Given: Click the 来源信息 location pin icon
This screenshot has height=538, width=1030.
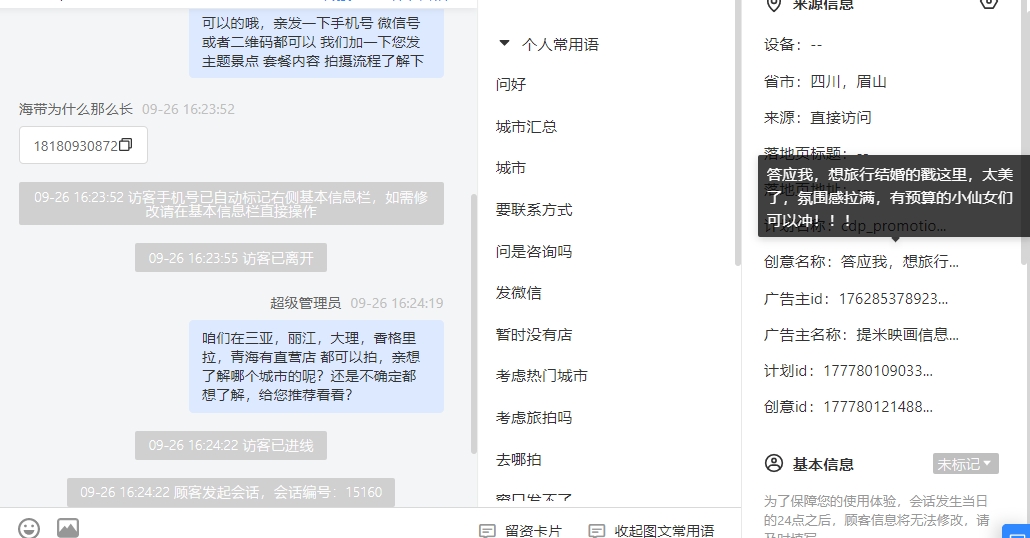Looking at the screenshot, I should (774, 5).
